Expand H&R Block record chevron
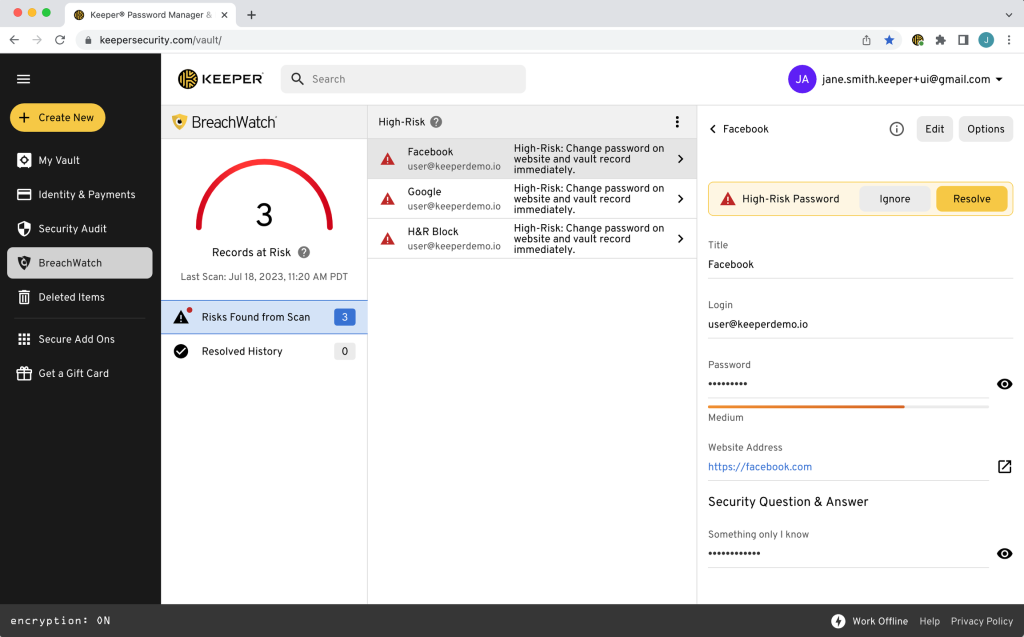The image size is (1024, 637). [680, 238]
